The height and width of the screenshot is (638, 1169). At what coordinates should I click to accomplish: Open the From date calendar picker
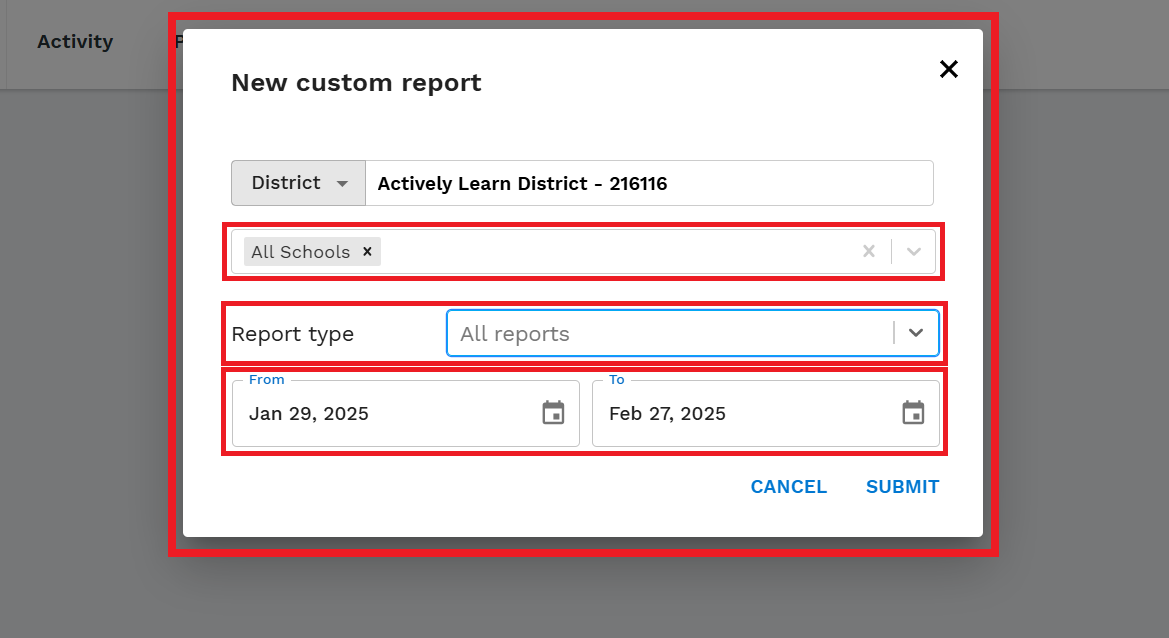coord(553,413)
